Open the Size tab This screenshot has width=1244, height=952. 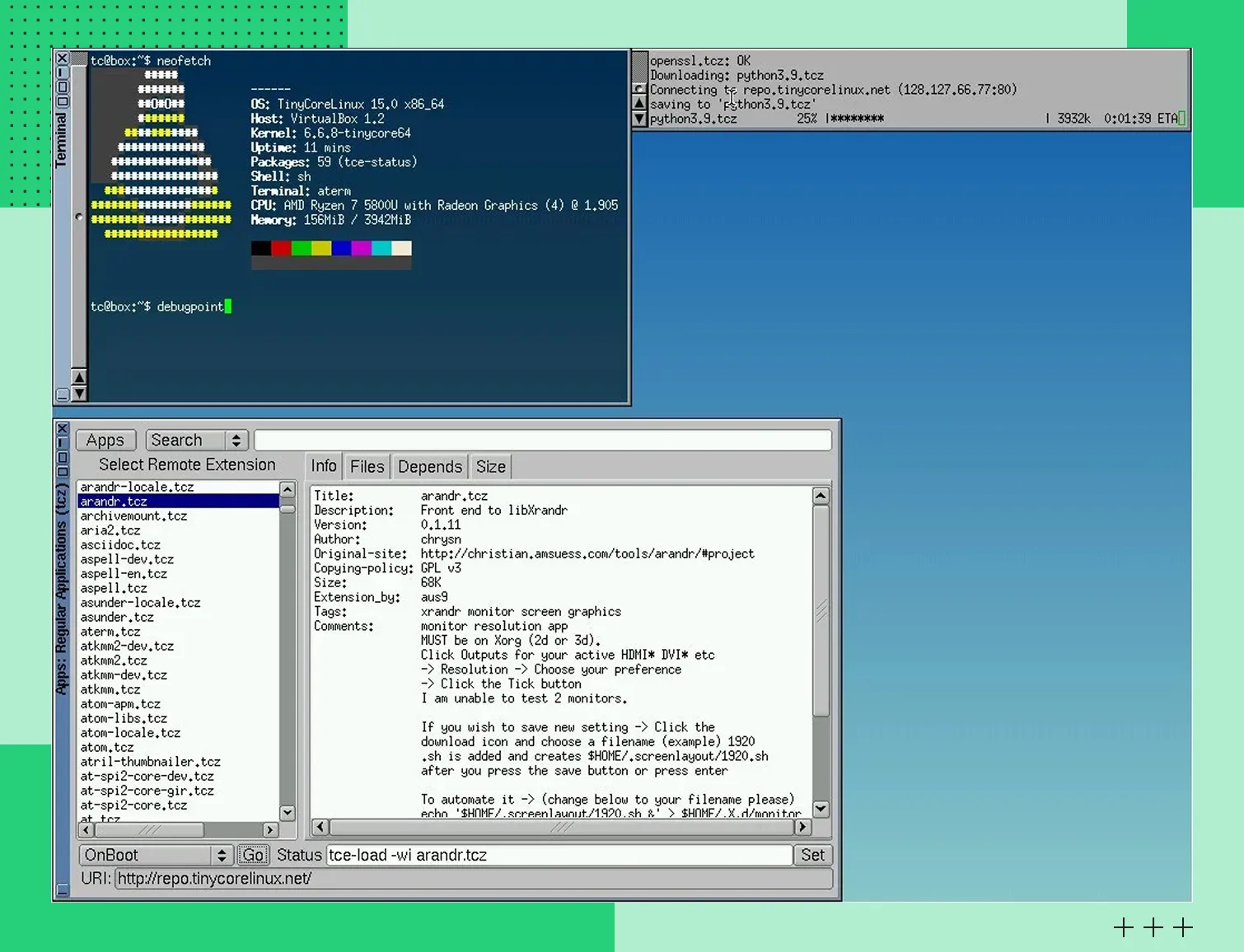[490, 467]
